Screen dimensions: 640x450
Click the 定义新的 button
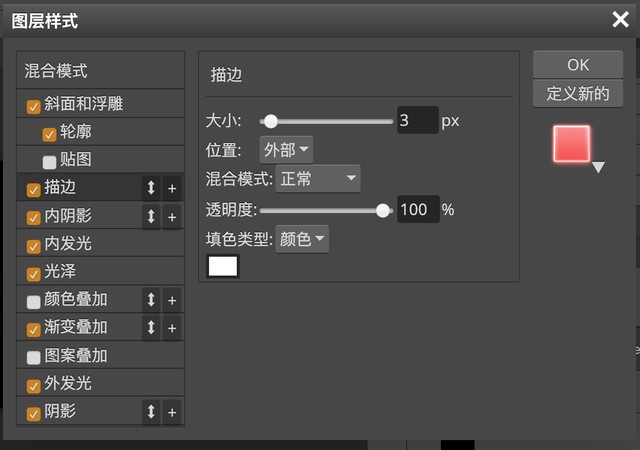[x=577, y=93]
